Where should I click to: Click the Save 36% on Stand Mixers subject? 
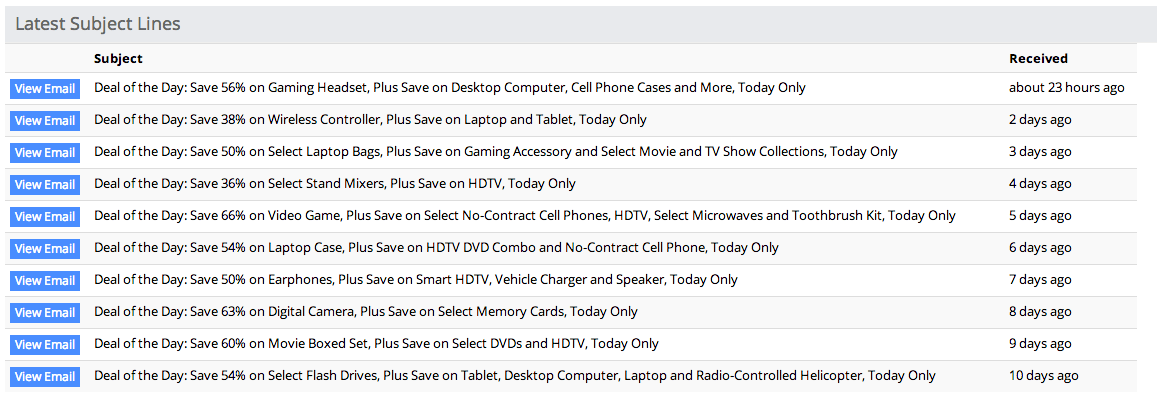[x=335, y=184]
